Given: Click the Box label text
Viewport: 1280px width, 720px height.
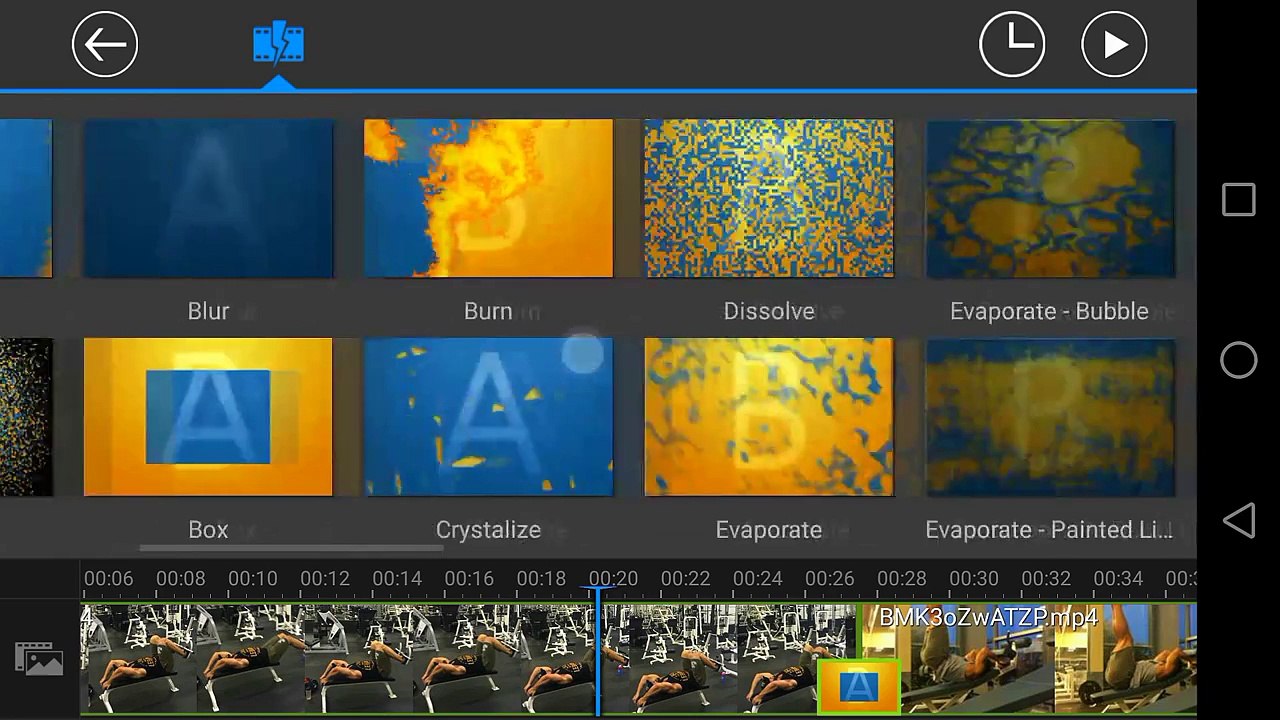Looking at the screenshot, I should tap(208, 530).
